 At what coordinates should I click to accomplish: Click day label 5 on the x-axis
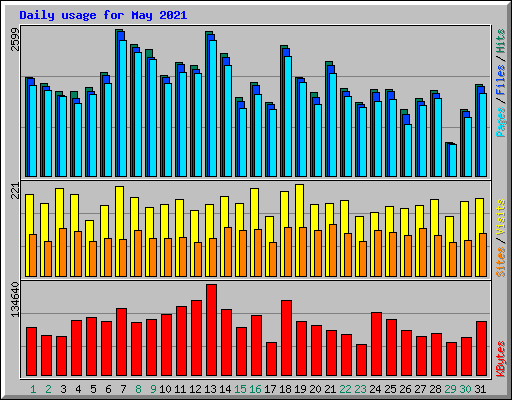pyautogui.click(x=93, y=389)
